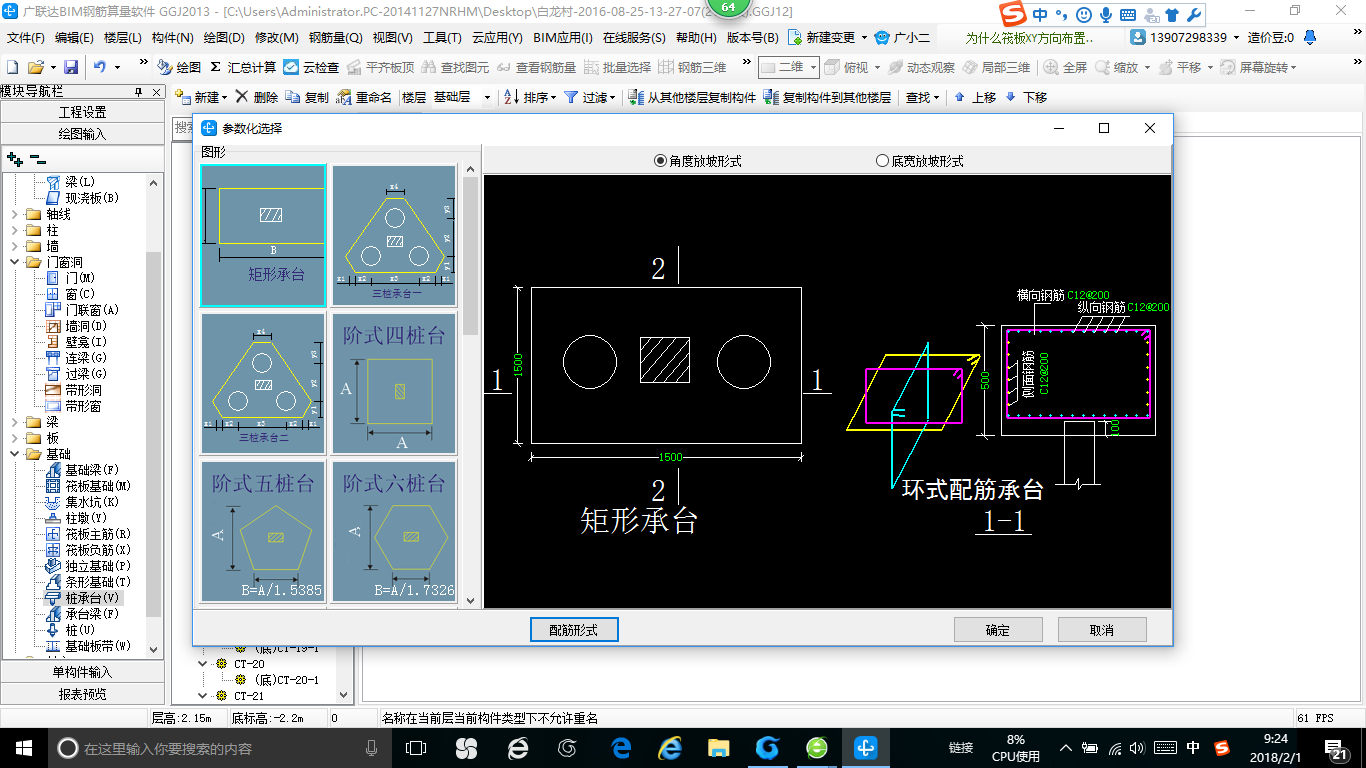
Task: Open the 构件(N) menu
Action: (x=173, y=38)
